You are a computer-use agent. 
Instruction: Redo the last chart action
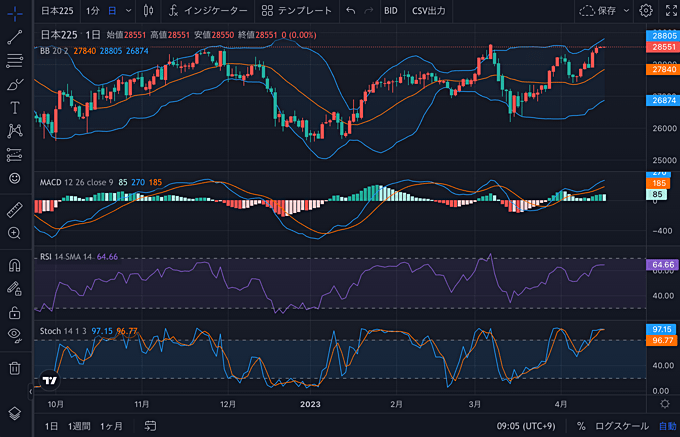tap(369, 11)
